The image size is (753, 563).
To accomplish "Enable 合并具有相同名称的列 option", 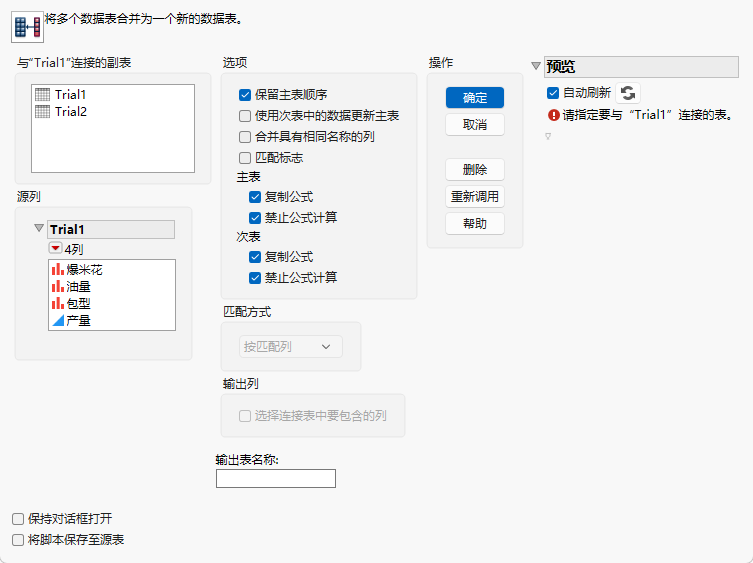I will coord(245,137).
